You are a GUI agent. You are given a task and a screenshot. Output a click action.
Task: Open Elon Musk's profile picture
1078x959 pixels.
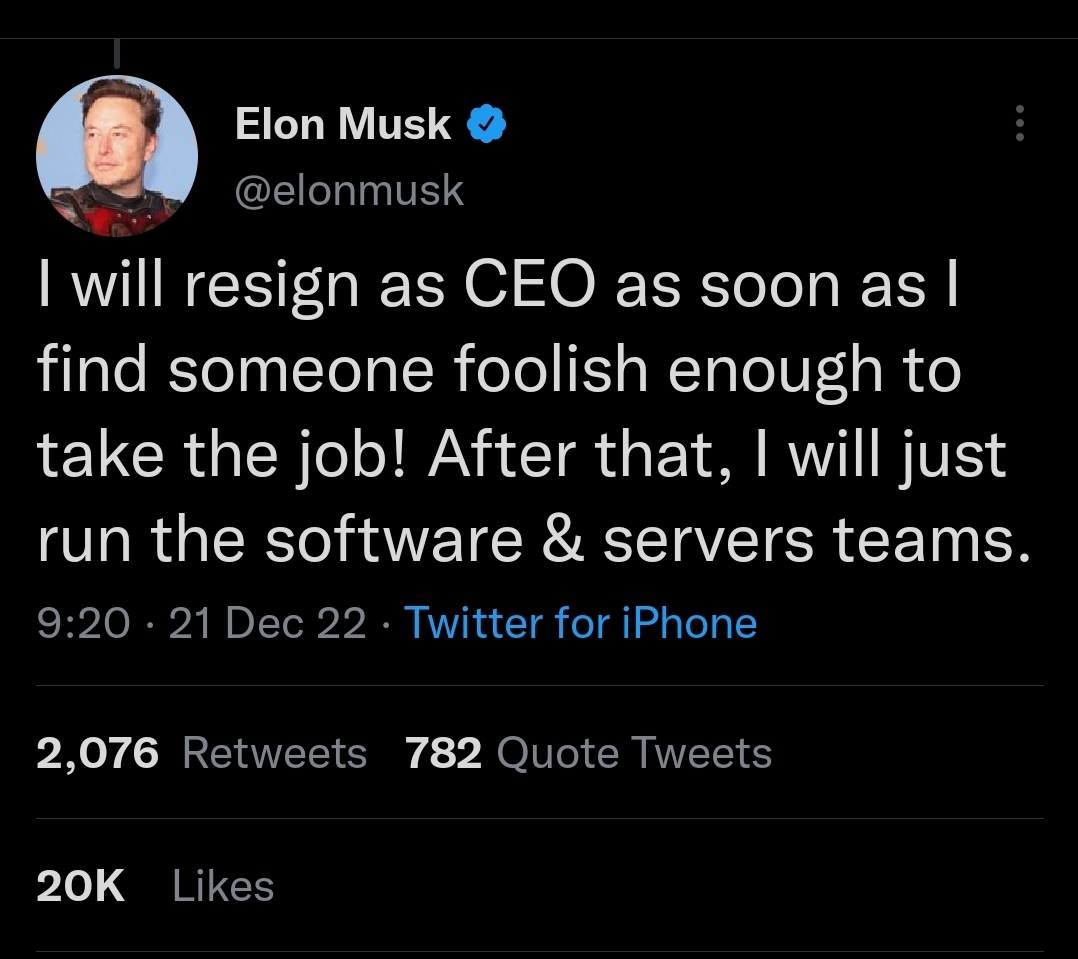point(117,156)
